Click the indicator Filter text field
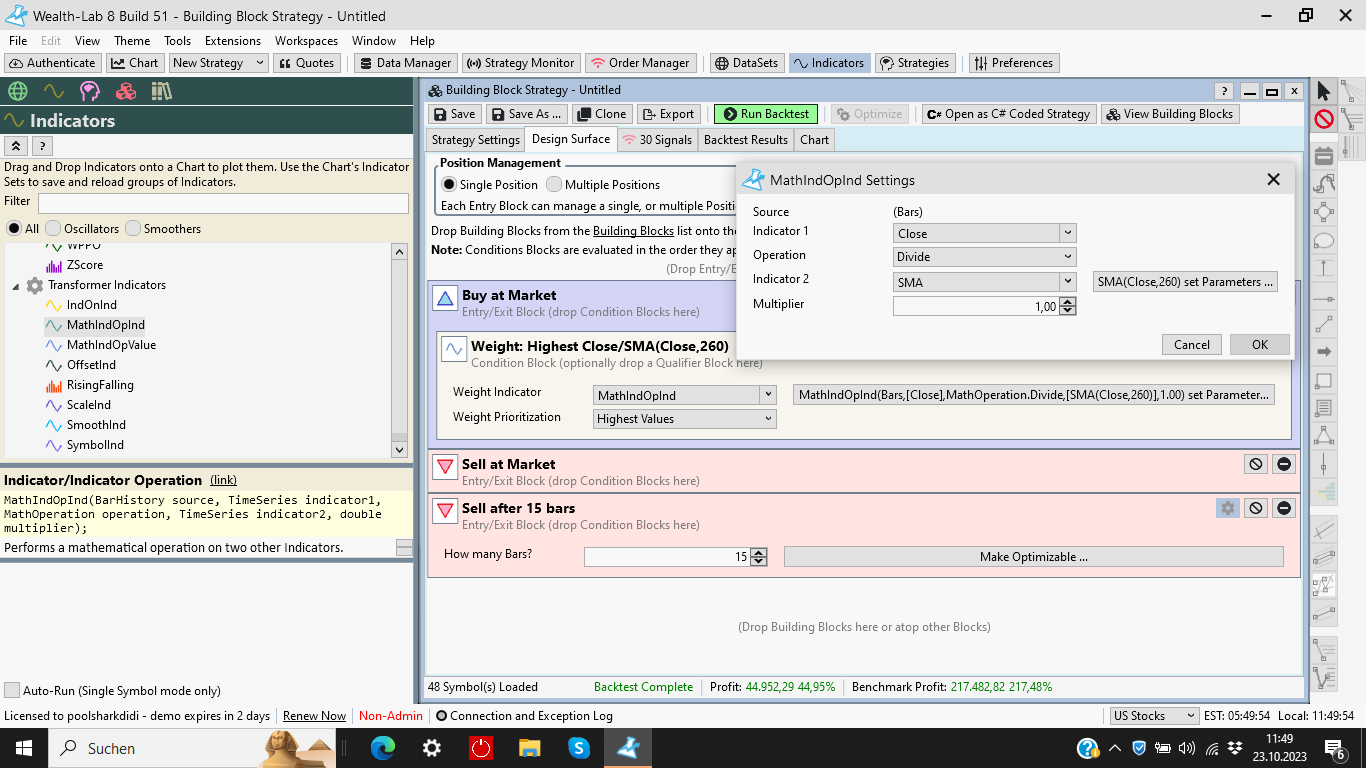The height and width of the screenshot is (768, 1366). [222, 203]
